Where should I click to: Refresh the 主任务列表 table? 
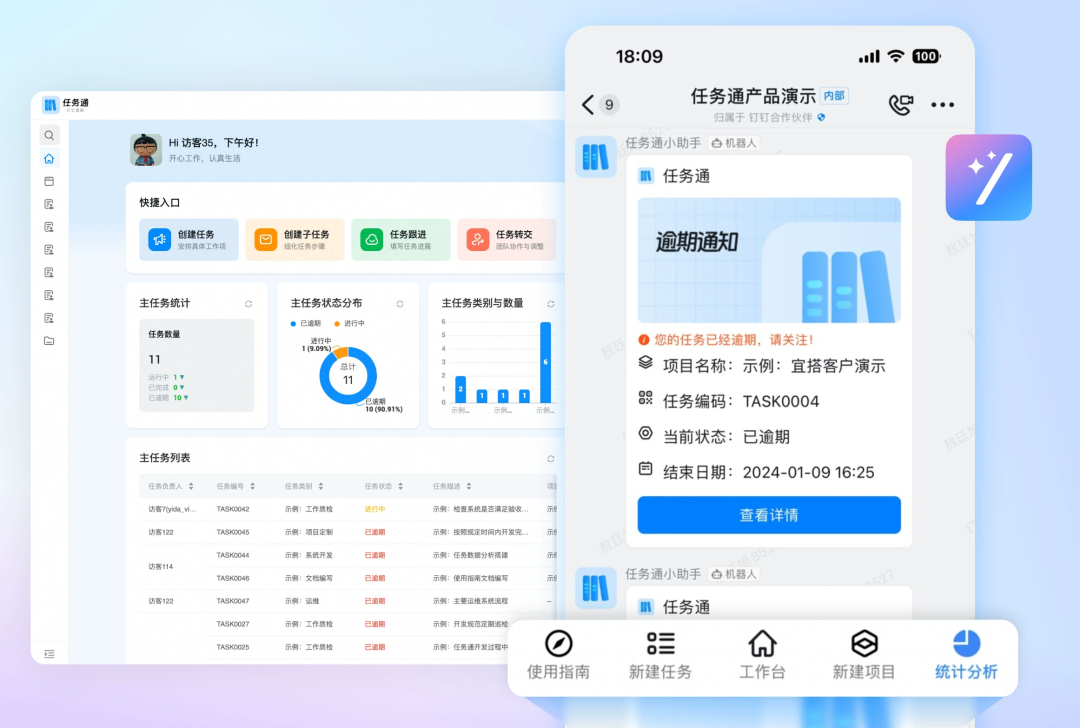(x=550, y=459)
